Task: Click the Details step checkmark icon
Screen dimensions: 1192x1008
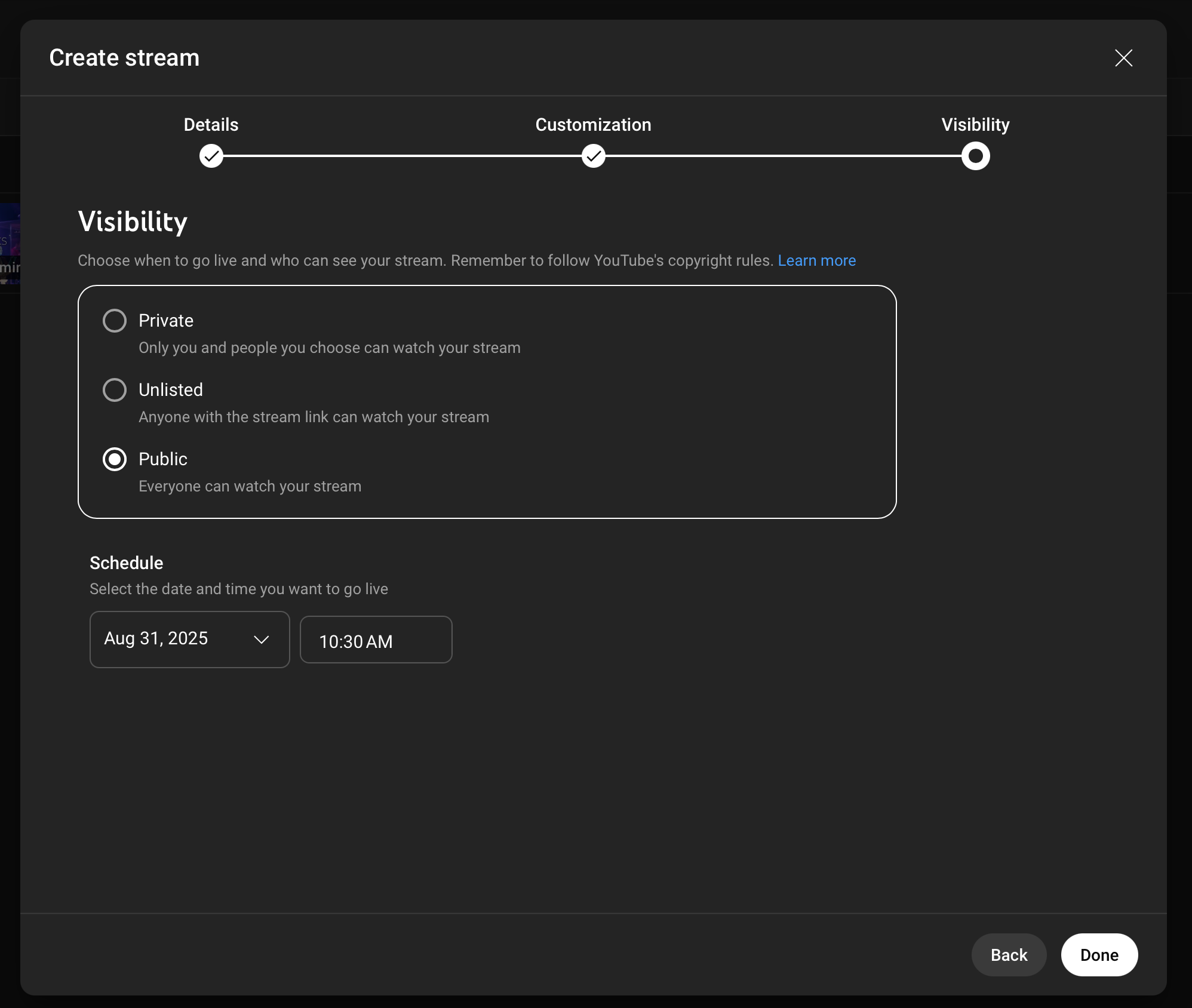Action: [211, 156]
